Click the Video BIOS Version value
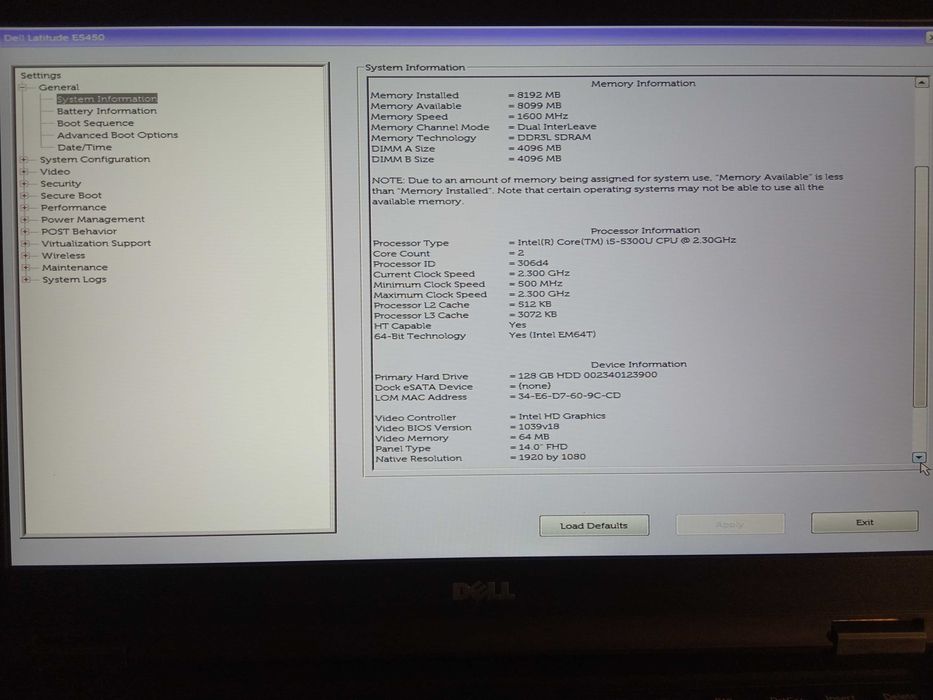Image resolution: width=933 pixels, height=700 pixels. click(538, 427)
